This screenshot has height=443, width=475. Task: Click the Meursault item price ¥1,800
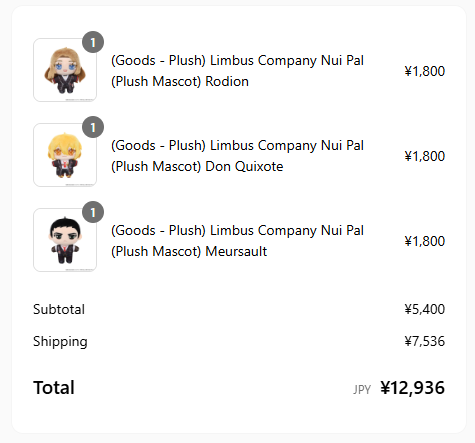425,241
